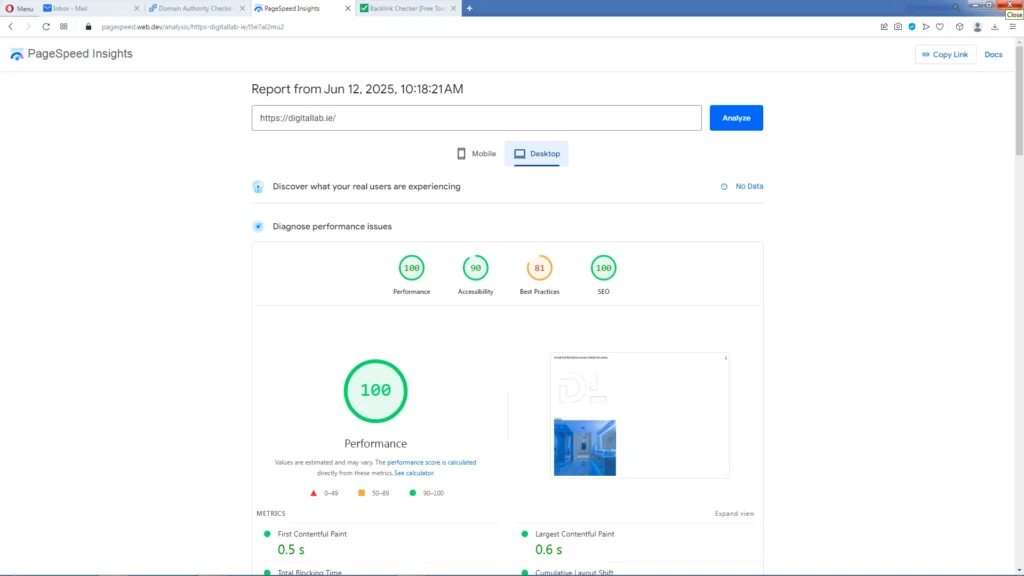Click the 0.6 s Largest Contentful Paint value
1024x576 pixels.
pos(549,550)
